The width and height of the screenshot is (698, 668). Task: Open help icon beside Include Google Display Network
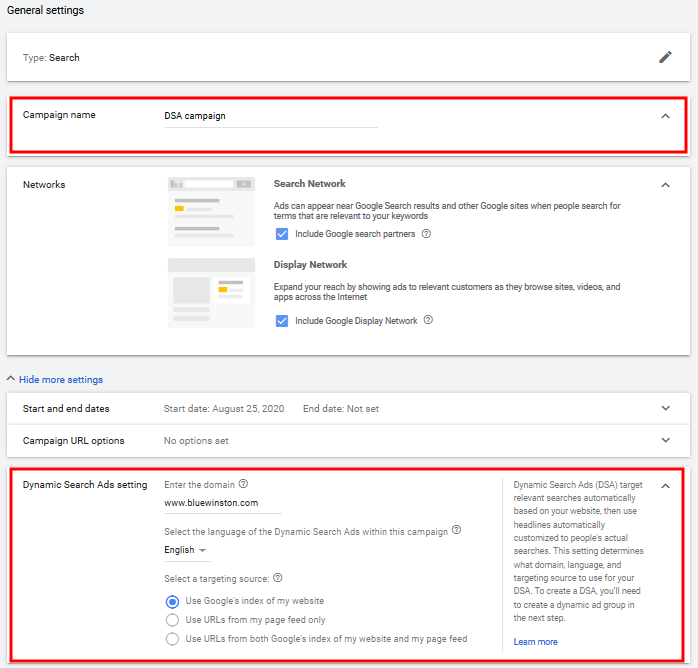428,320
